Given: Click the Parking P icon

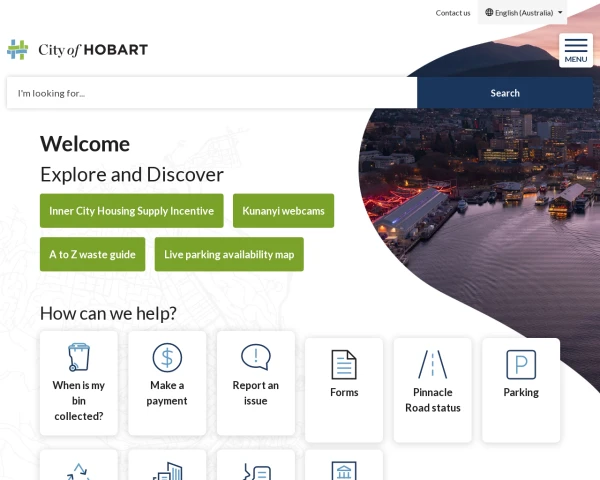Looking at the screenshot, I should click(521, 364).
